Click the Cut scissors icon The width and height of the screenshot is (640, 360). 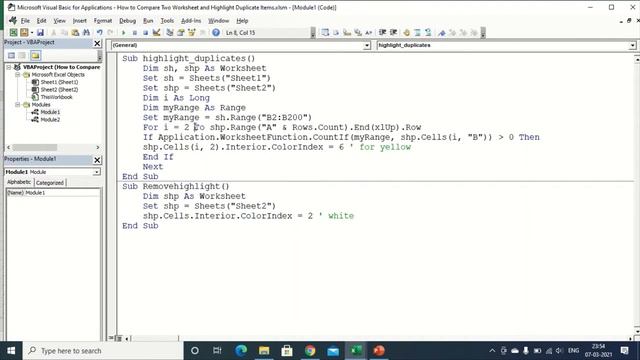pos(53,33)
